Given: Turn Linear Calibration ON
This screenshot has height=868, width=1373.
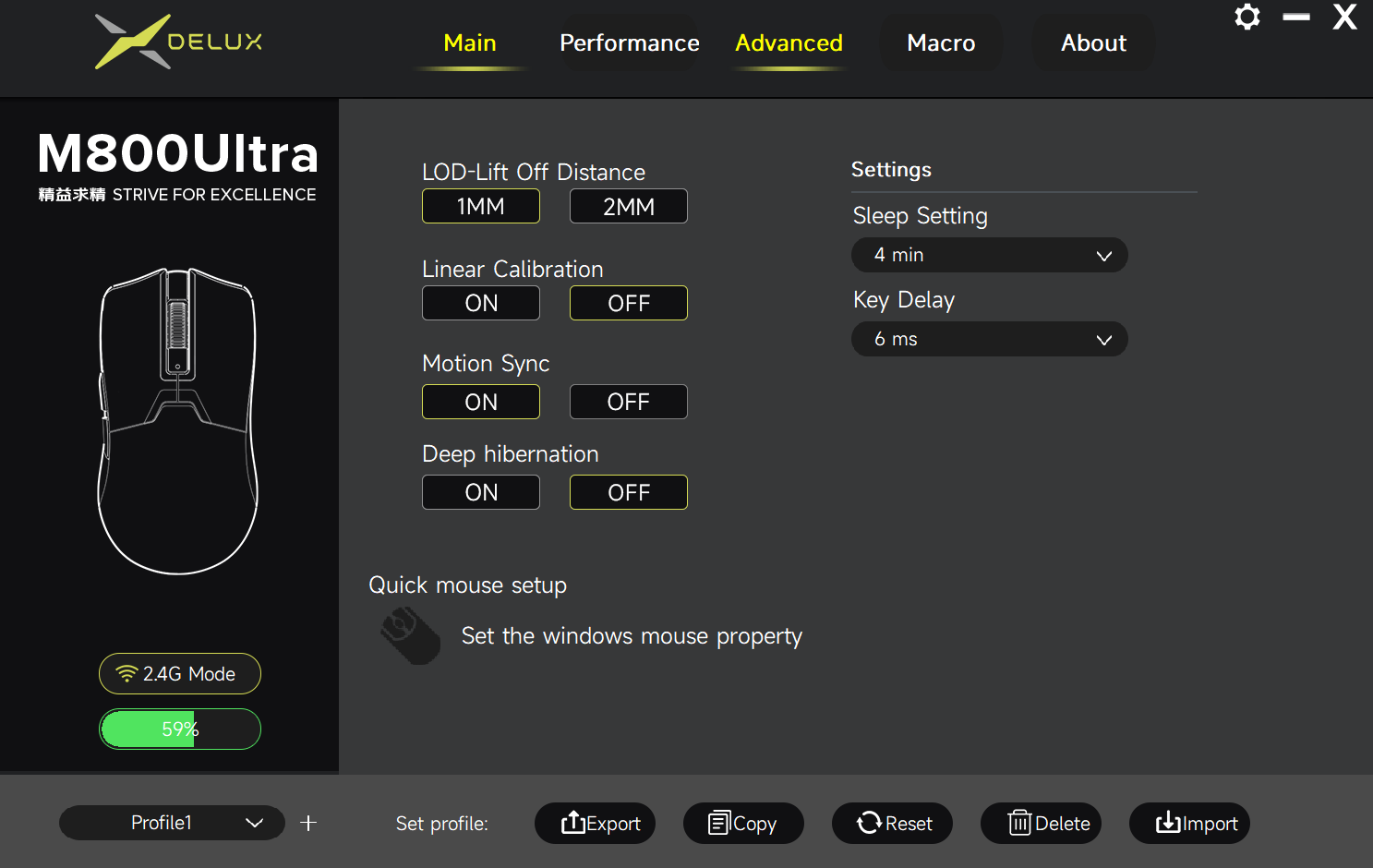Looking at the screenshot, I should click(x=481, y=303).
